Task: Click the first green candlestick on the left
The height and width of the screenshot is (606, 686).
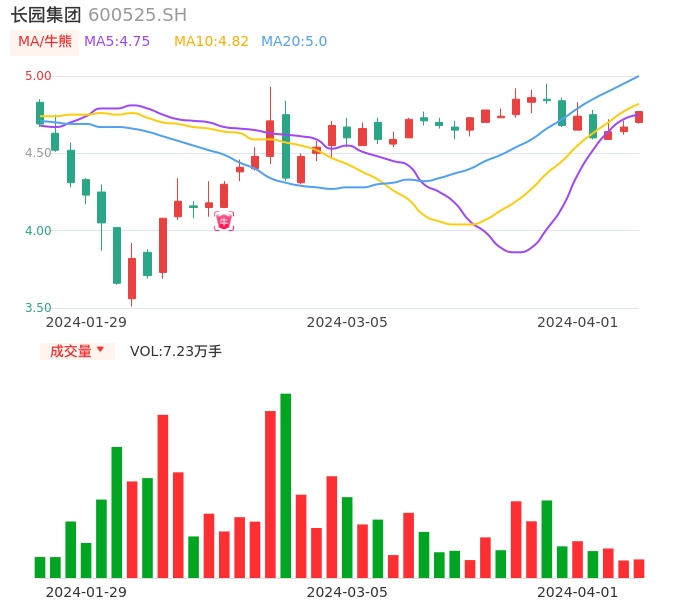Action: 40,112
